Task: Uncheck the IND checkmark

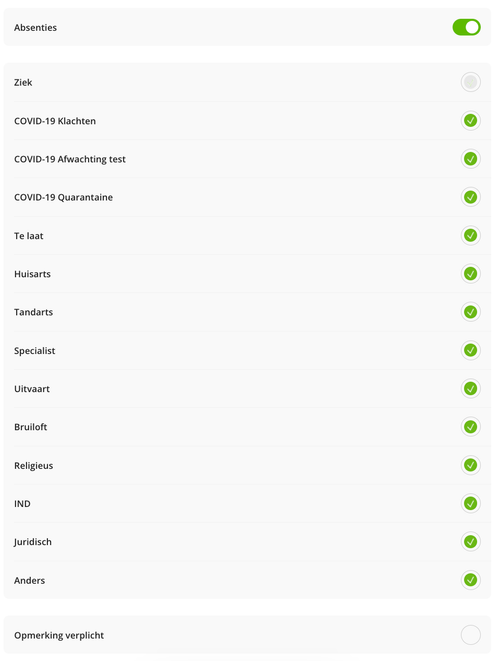Action: click(x=470, y=503)
